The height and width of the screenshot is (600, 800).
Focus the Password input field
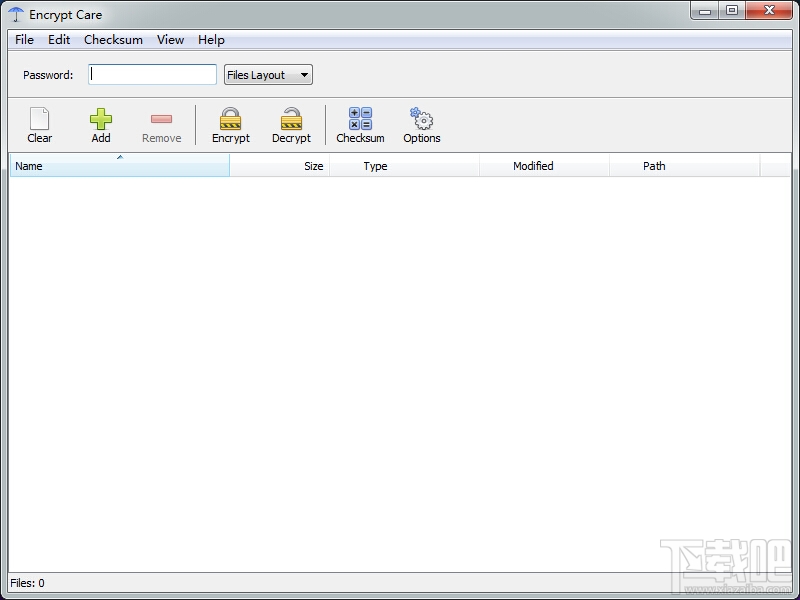click(x=153, y=74)
